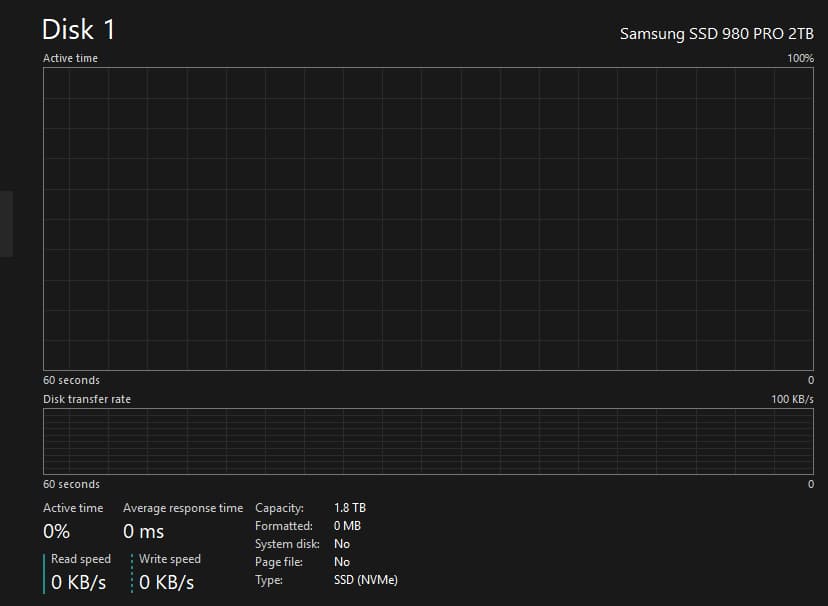Screen dimensions: 828x606
Task: Click the Type SSD (NVMe) label
Action: [x=365, y=579]
